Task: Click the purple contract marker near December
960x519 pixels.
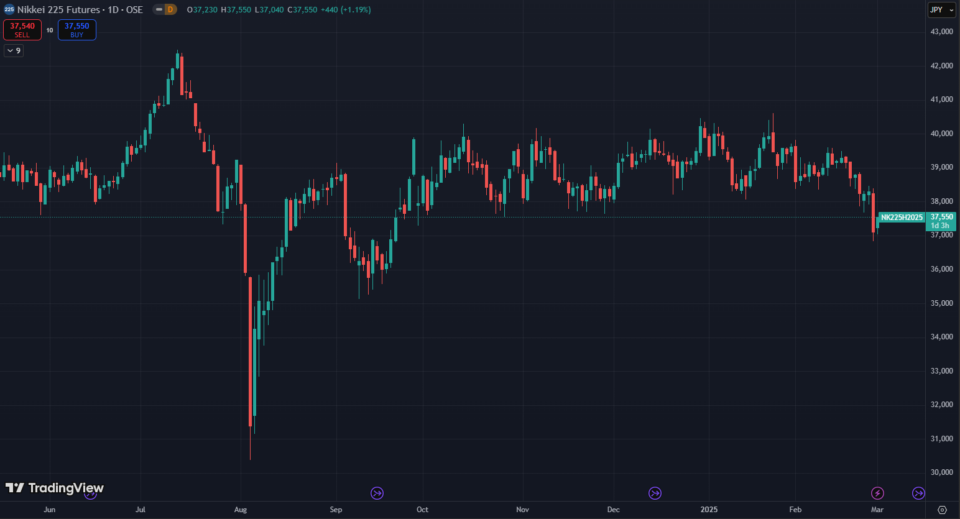Action: (655, 493)
